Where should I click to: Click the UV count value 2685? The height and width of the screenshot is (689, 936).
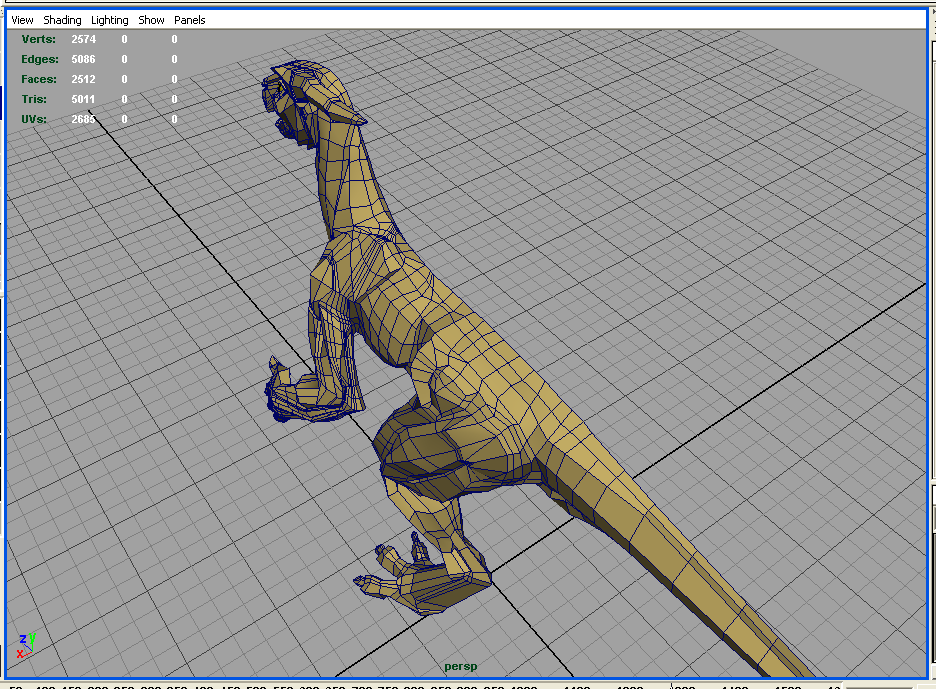(83, 119)
